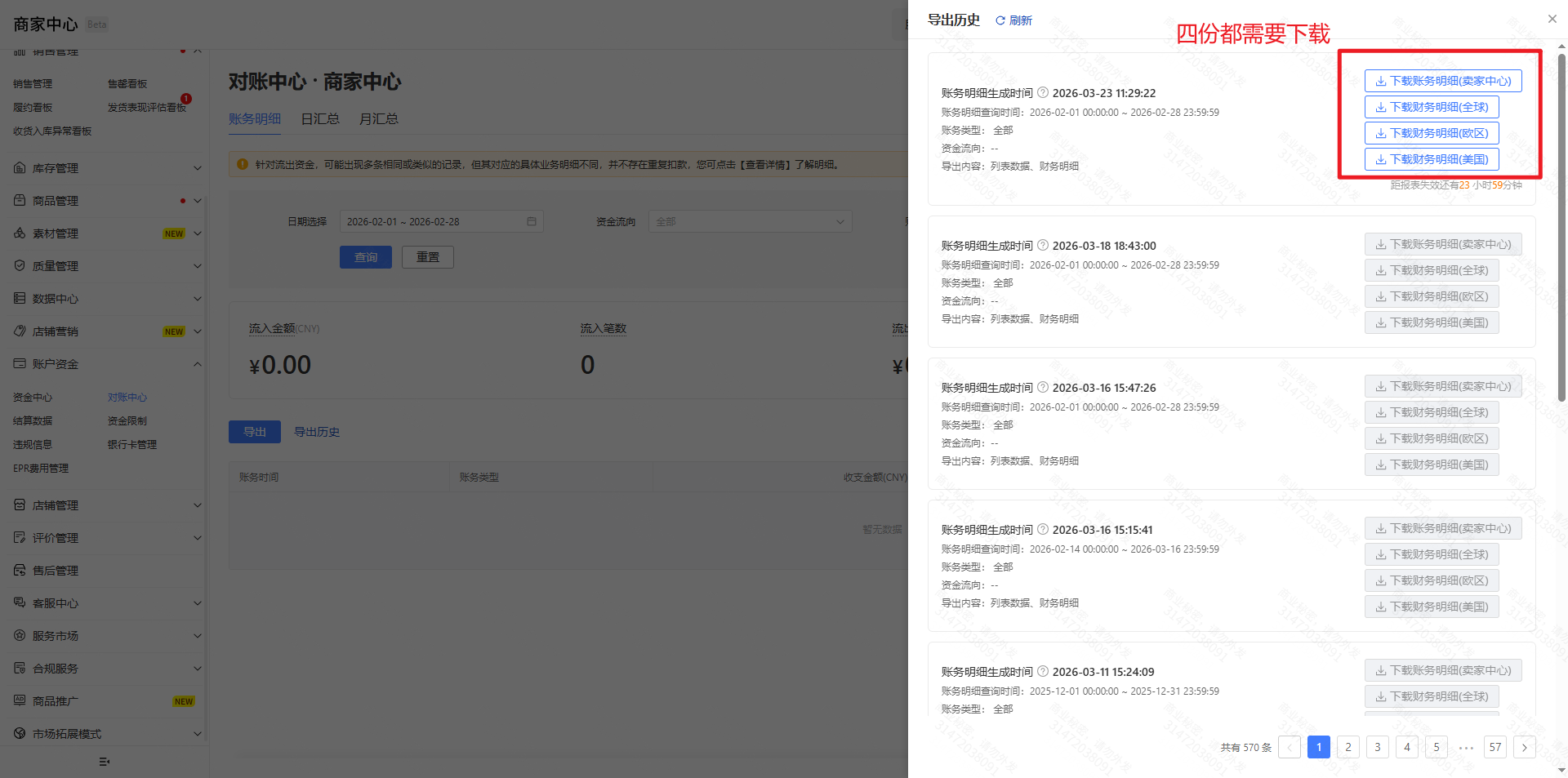Viewport: 1568px width, 778px height.
Task: Click help icon next to 2026-03-18 generation time
Action: pyautogui.click(x=1043, y=246)
